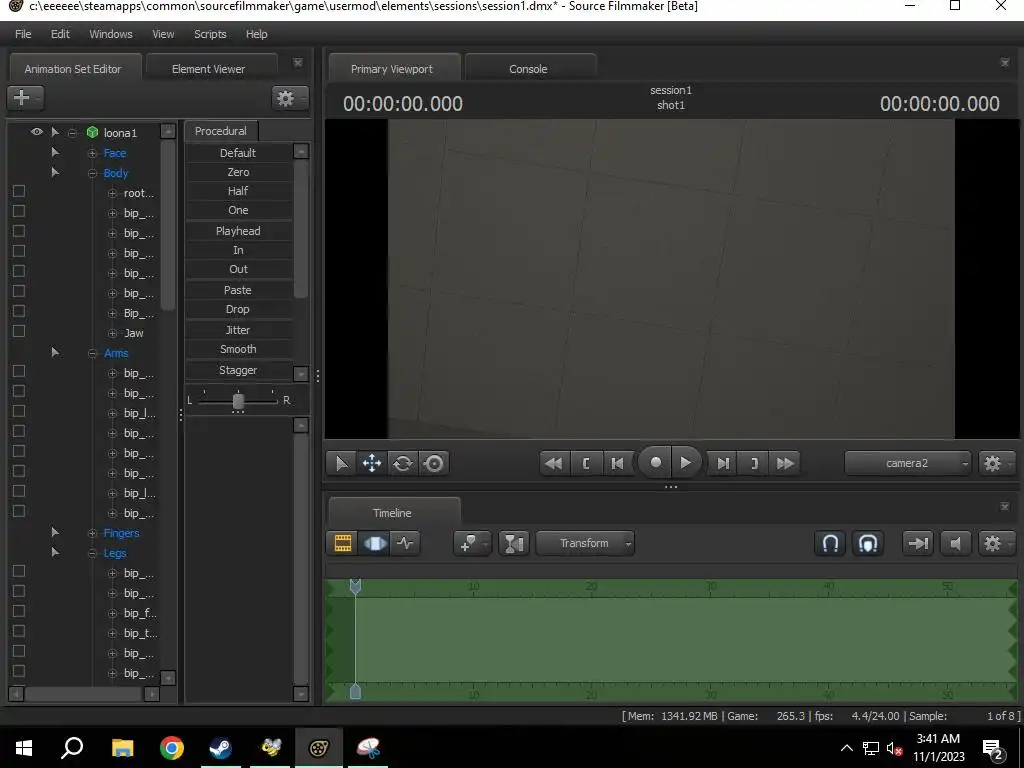Click the ripple edit arrow icon
This screenshot has height=768, width=1024.
click(x=918, y=543)
